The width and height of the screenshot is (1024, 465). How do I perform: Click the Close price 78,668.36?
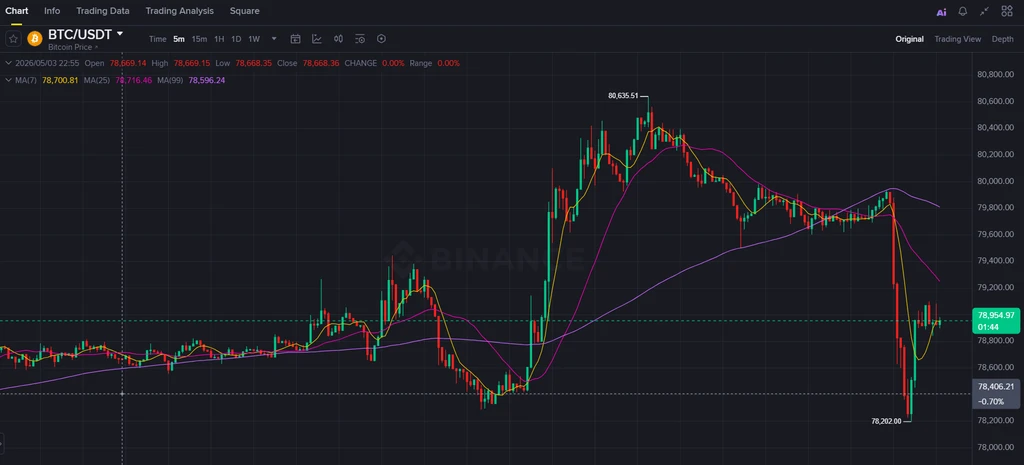321,63
